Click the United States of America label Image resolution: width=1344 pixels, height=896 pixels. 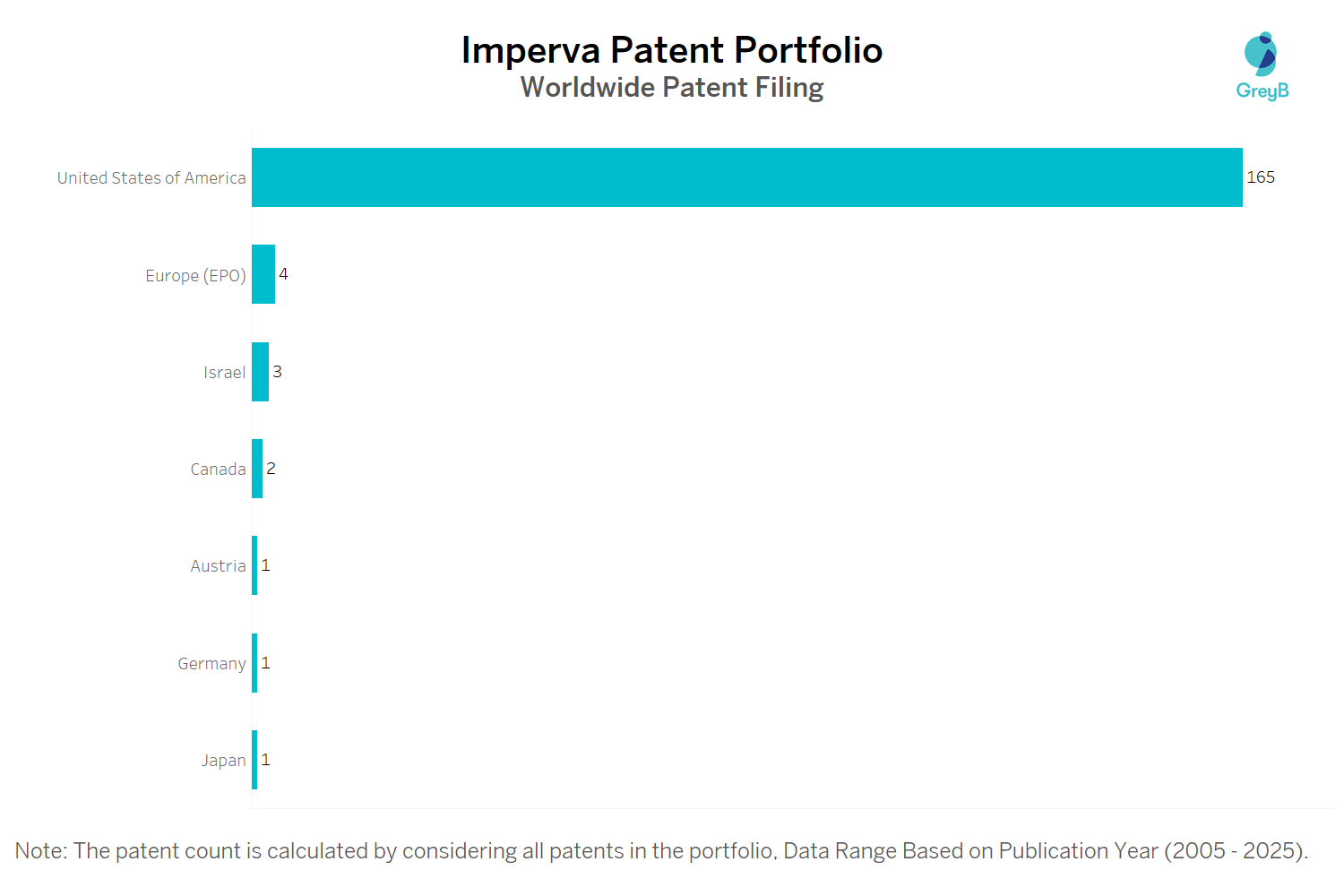pos(151,178)
